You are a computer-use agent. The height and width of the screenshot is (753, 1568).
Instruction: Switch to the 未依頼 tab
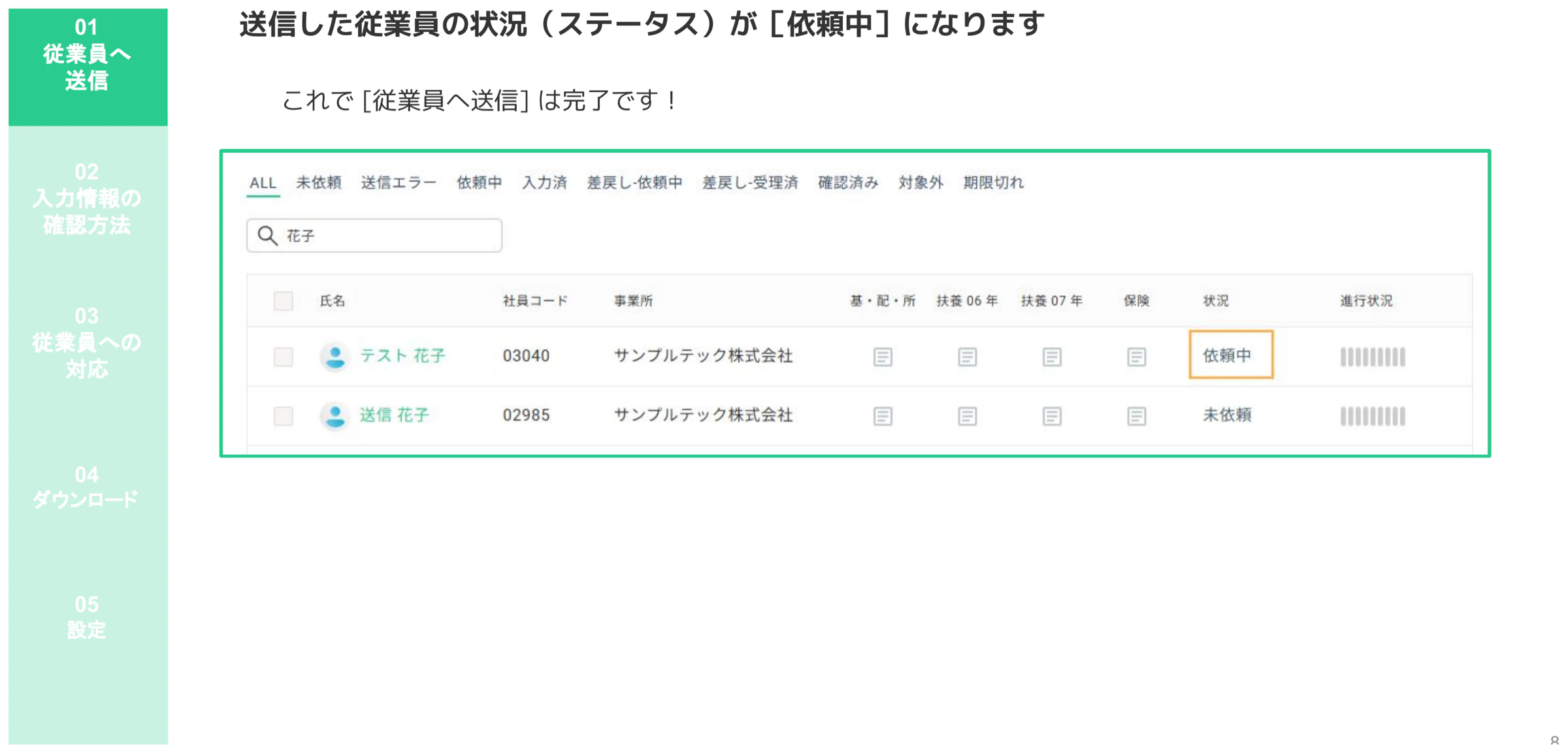coord(319,183)
